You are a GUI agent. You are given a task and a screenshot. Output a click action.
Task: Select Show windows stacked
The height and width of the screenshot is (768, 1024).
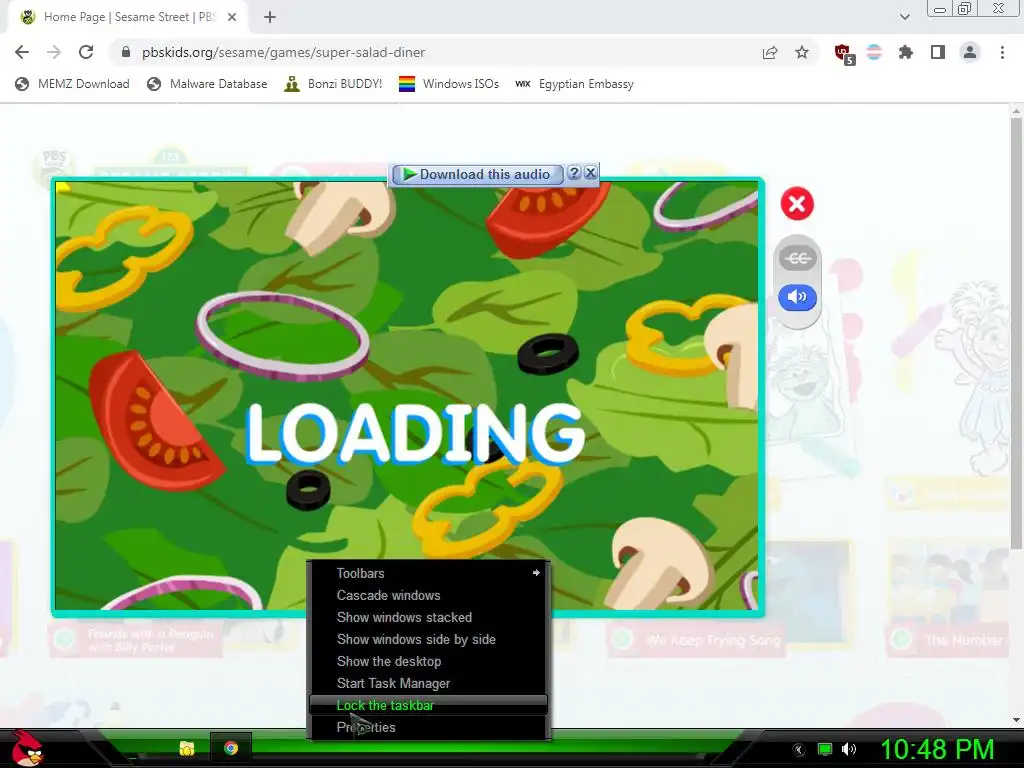point(428,617)
